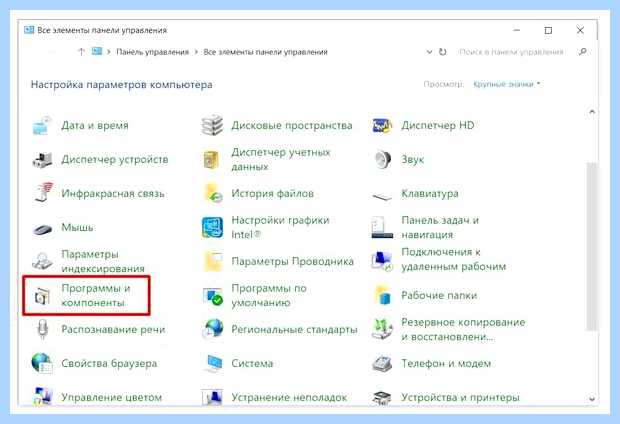The height and width of the screenshot is (424, 620).
Task: Open the 'Дата и время' text link
Action: pos(95,125)
